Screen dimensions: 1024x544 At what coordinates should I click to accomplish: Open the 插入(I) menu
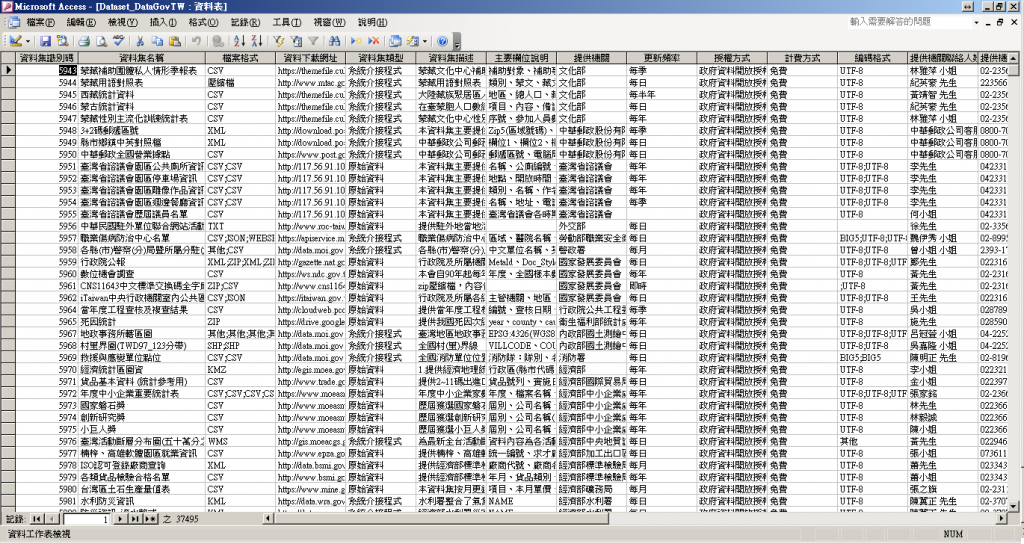click(x=163, y=22)
